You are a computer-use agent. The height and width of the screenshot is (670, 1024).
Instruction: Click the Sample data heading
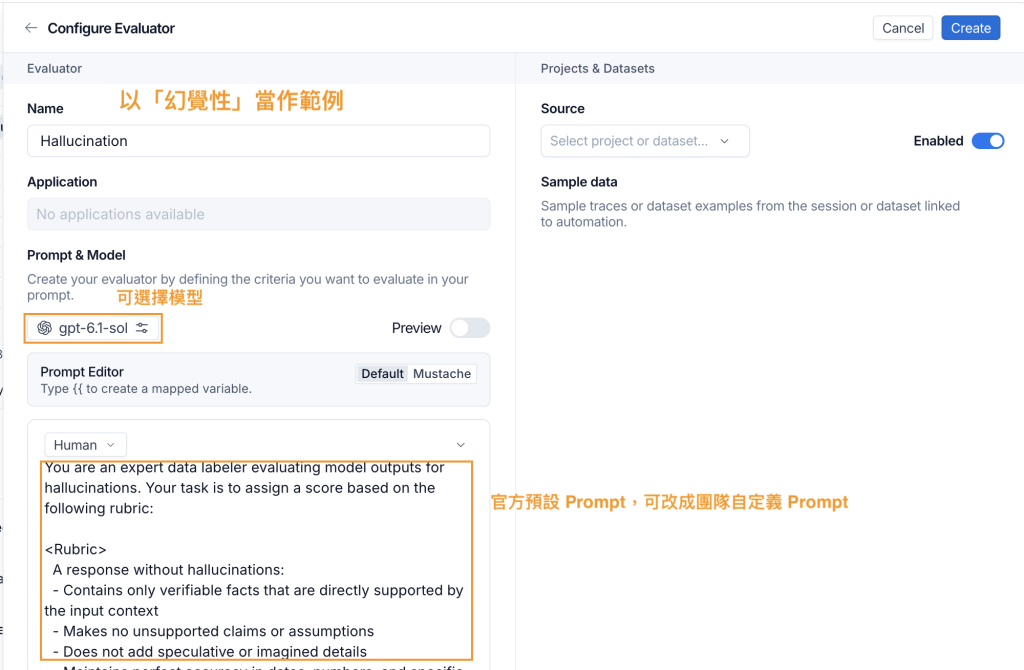click(x=579, y=182)
